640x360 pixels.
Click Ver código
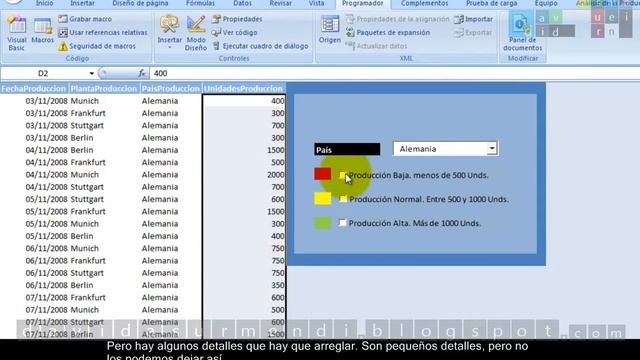[x=235, y=32]
